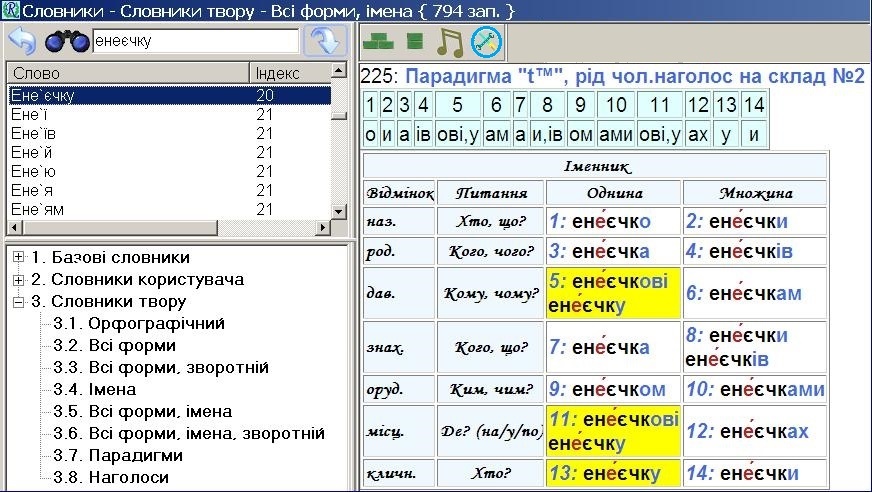872x492 pixels.
Task: Select the Ене`я row
Action: [170, 190]
